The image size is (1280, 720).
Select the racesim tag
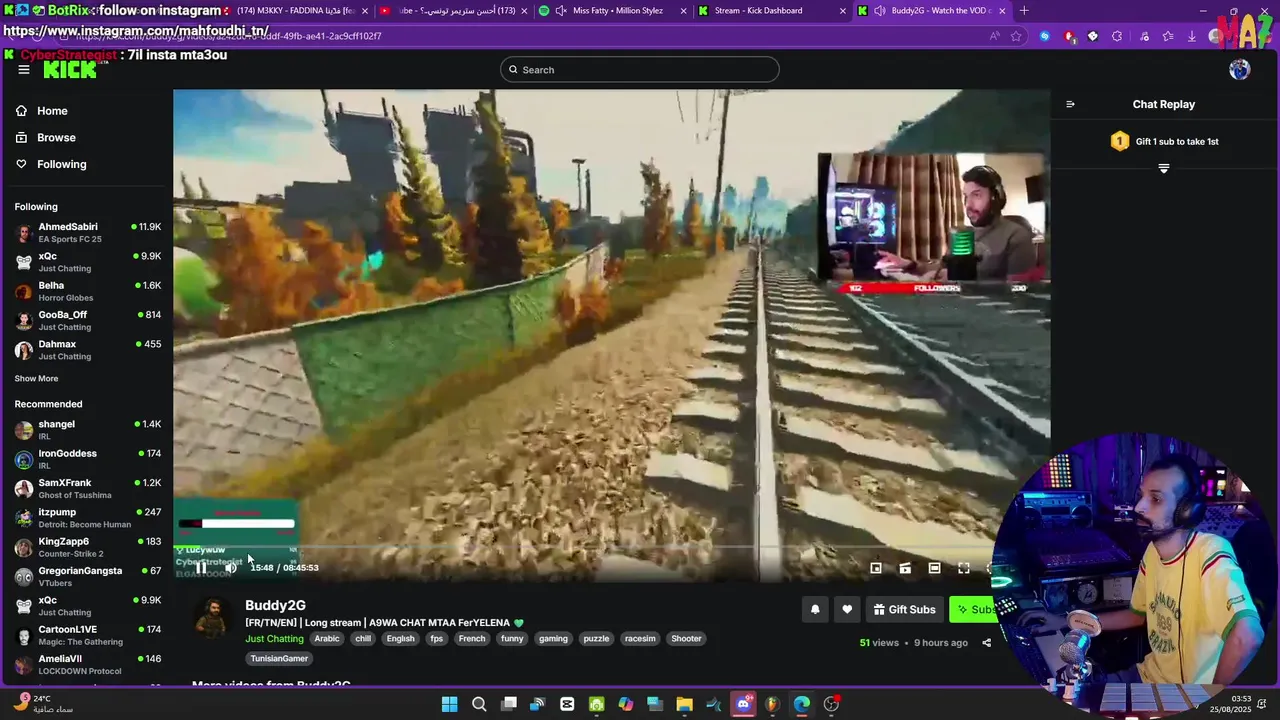[x=640, y=639]
